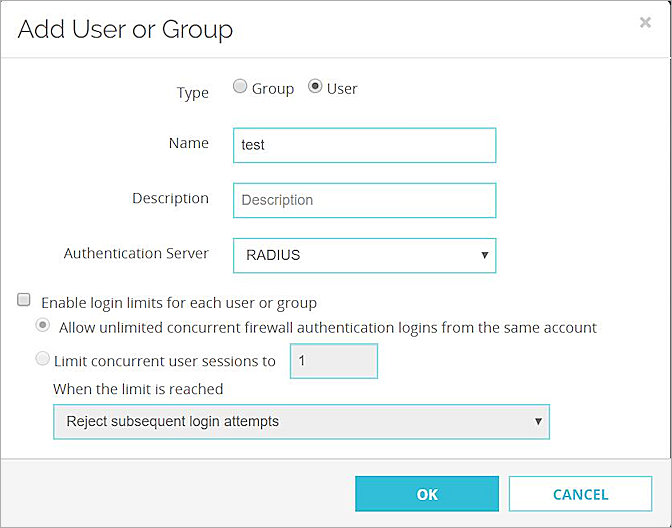The image size is (672, 528).
Task: Select Limit concurrent user sessions radio
Action: [x=43, y=359]
